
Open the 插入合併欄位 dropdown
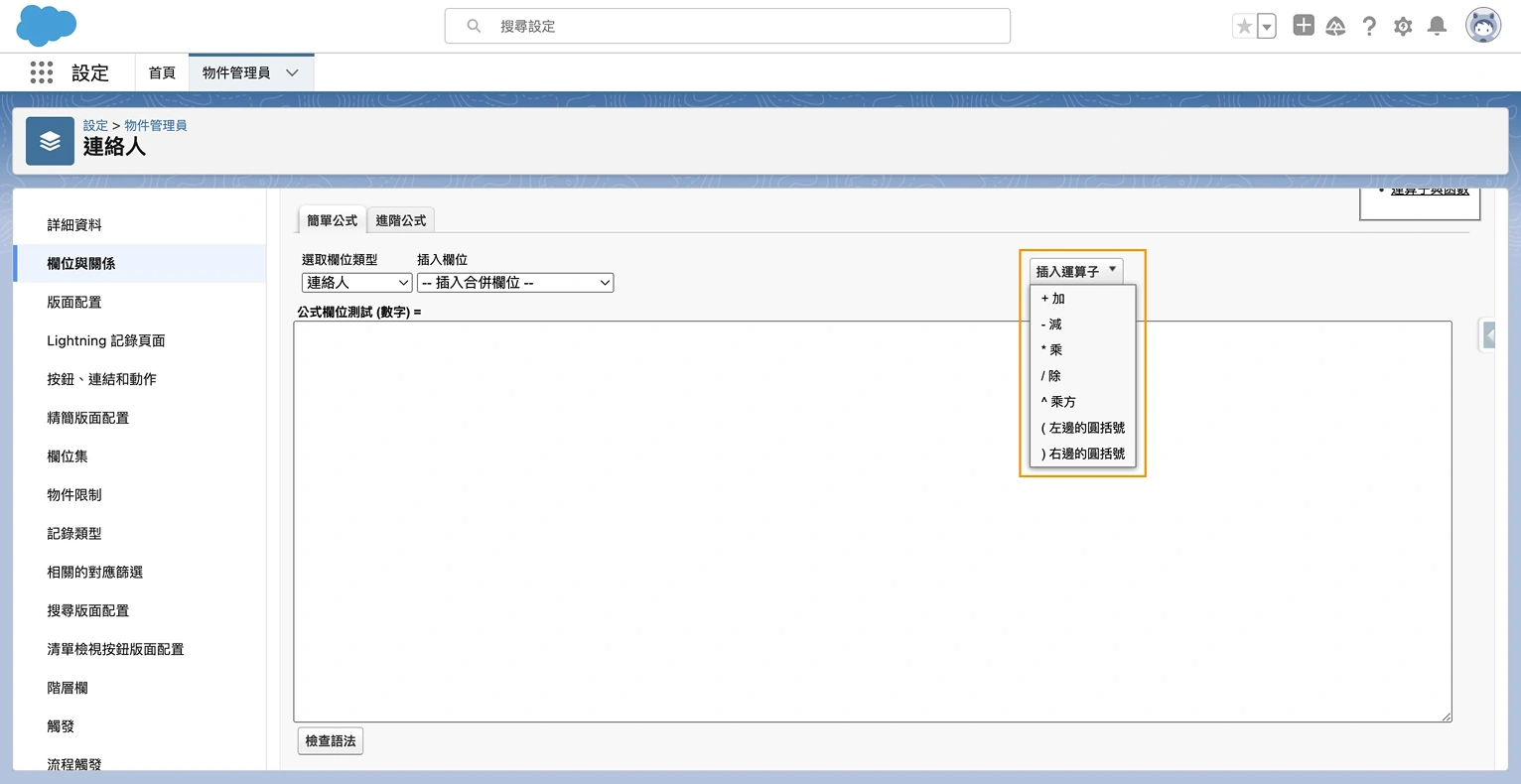(x=514, y=282)
